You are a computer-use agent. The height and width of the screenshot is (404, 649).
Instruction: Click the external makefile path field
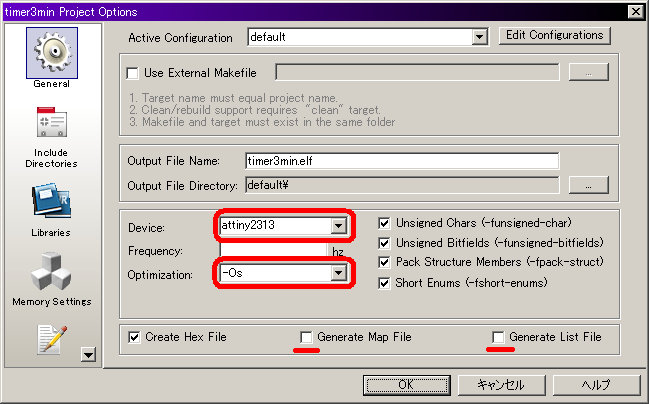click(417, 72)
